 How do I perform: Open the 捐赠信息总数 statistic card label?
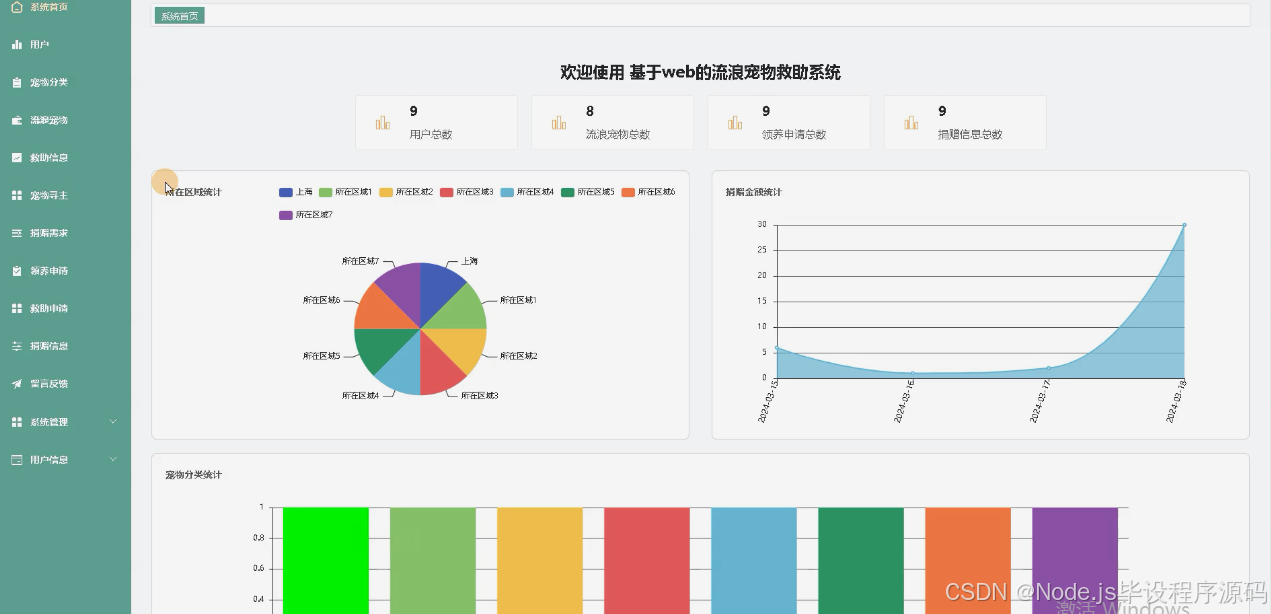tap(970, 134)
